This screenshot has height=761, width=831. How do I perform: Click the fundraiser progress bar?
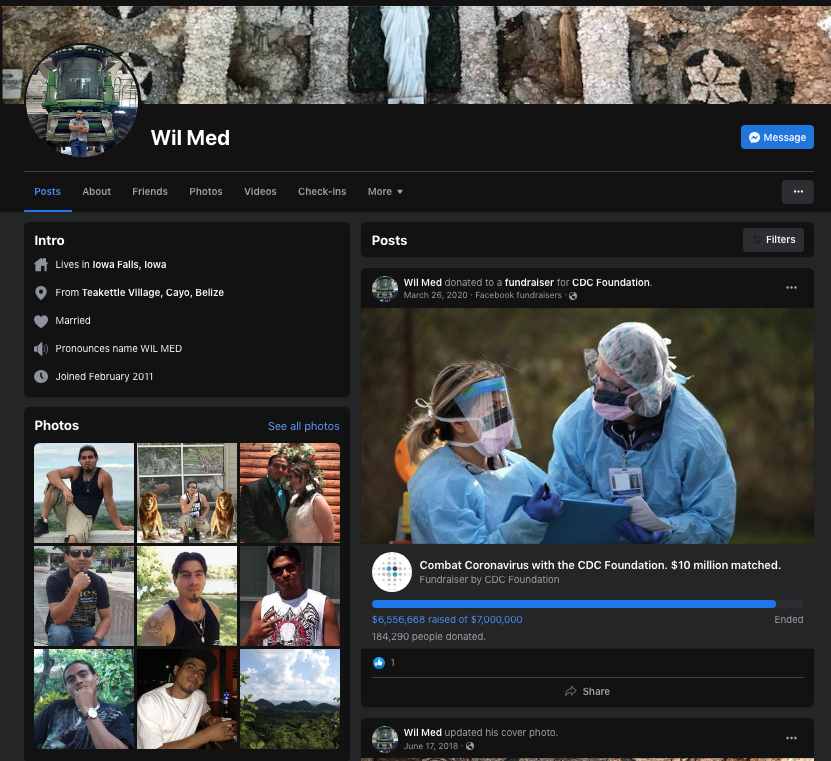coord(588,604)
